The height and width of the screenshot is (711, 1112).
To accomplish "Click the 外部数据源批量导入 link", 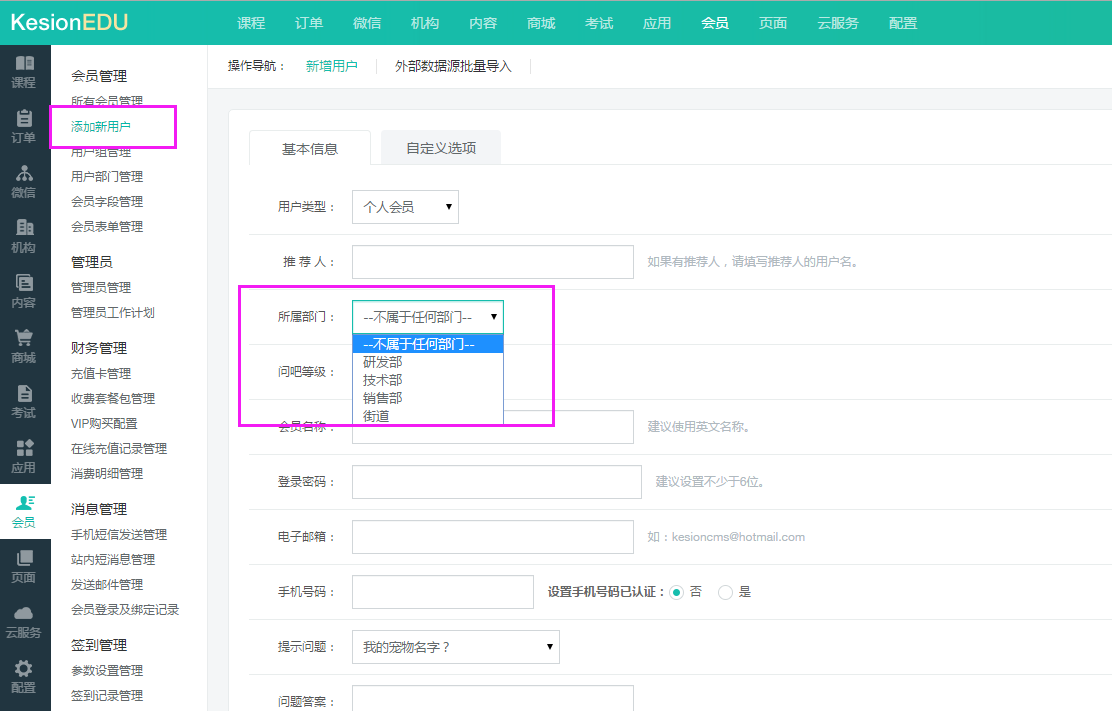I will pos(453,66).
